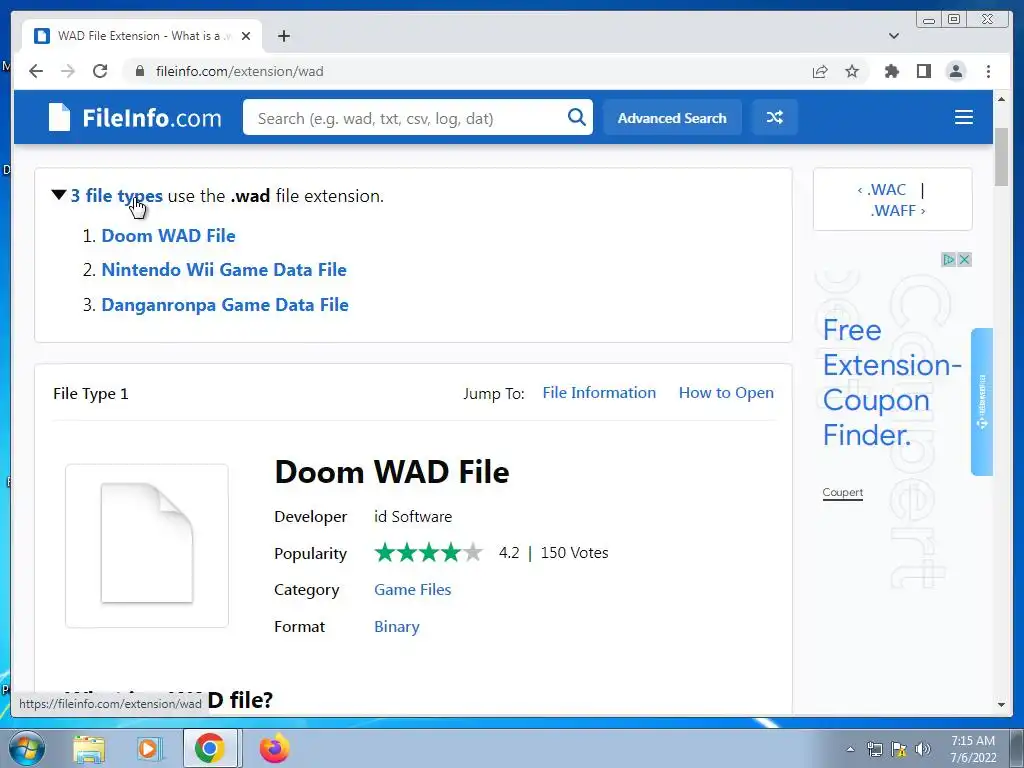1024x768 pixels.
Task: Click the browser forward arrow
Action: [x=68, y=71]
